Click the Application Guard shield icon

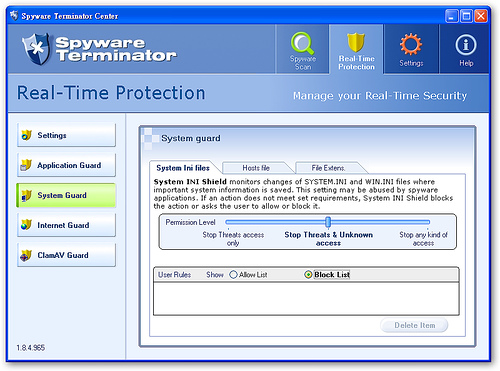[x=26, y=165]
